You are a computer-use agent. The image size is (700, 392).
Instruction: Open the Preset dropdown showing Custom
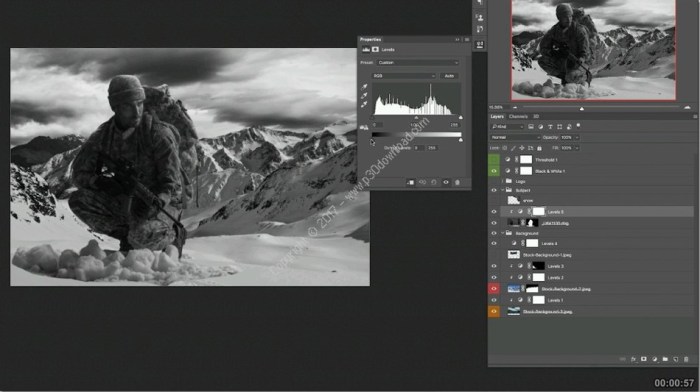pos(418,63)
